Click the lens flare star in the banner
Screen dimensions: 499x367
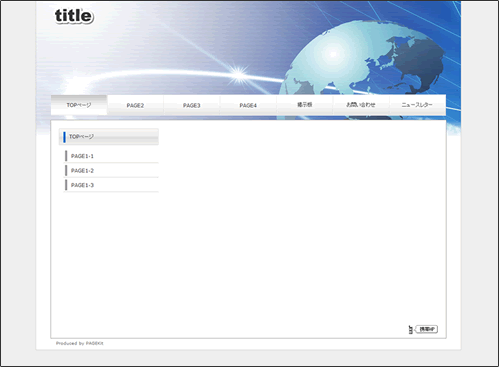point(239,74)
